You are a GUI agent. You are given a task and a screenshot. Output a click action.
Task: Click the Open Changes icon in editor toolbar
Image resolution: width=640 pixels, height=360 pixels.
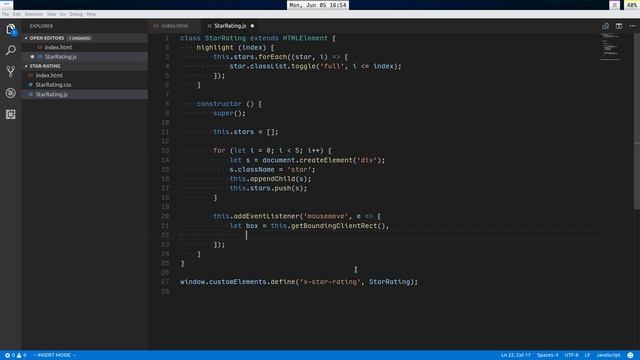tap(605, 26)
